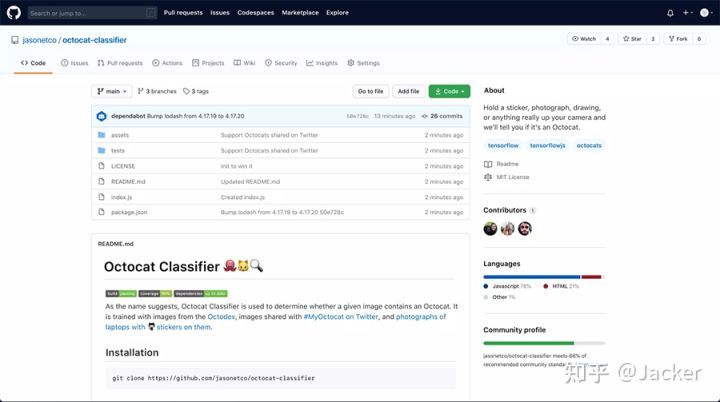Click the Community profile progress bar
The width and height of the screenshot is (720, 402).
[544, 343]
